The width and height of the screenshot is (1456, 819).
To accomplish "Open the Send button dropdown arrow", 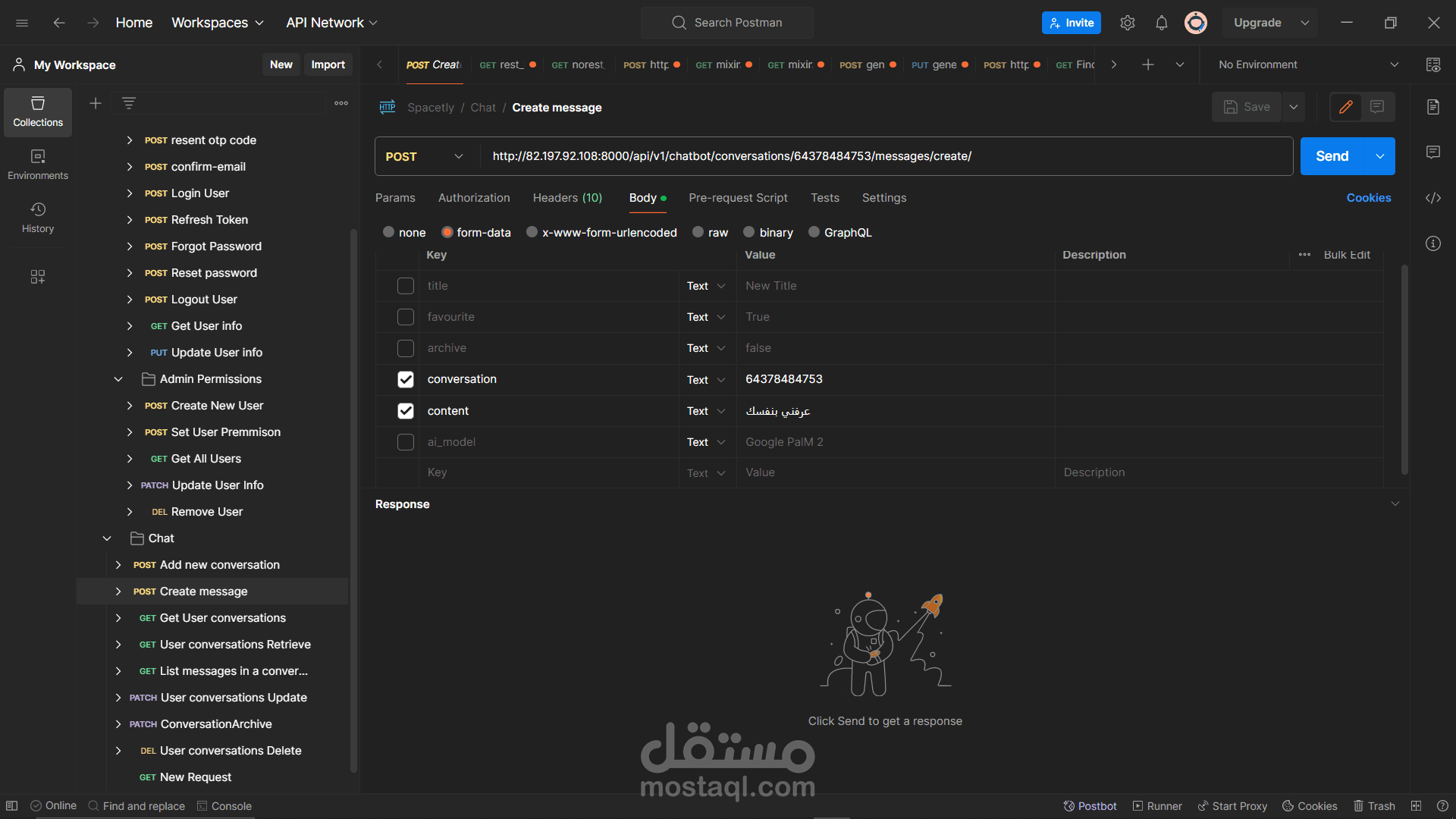I will [x=1380, y=156].
